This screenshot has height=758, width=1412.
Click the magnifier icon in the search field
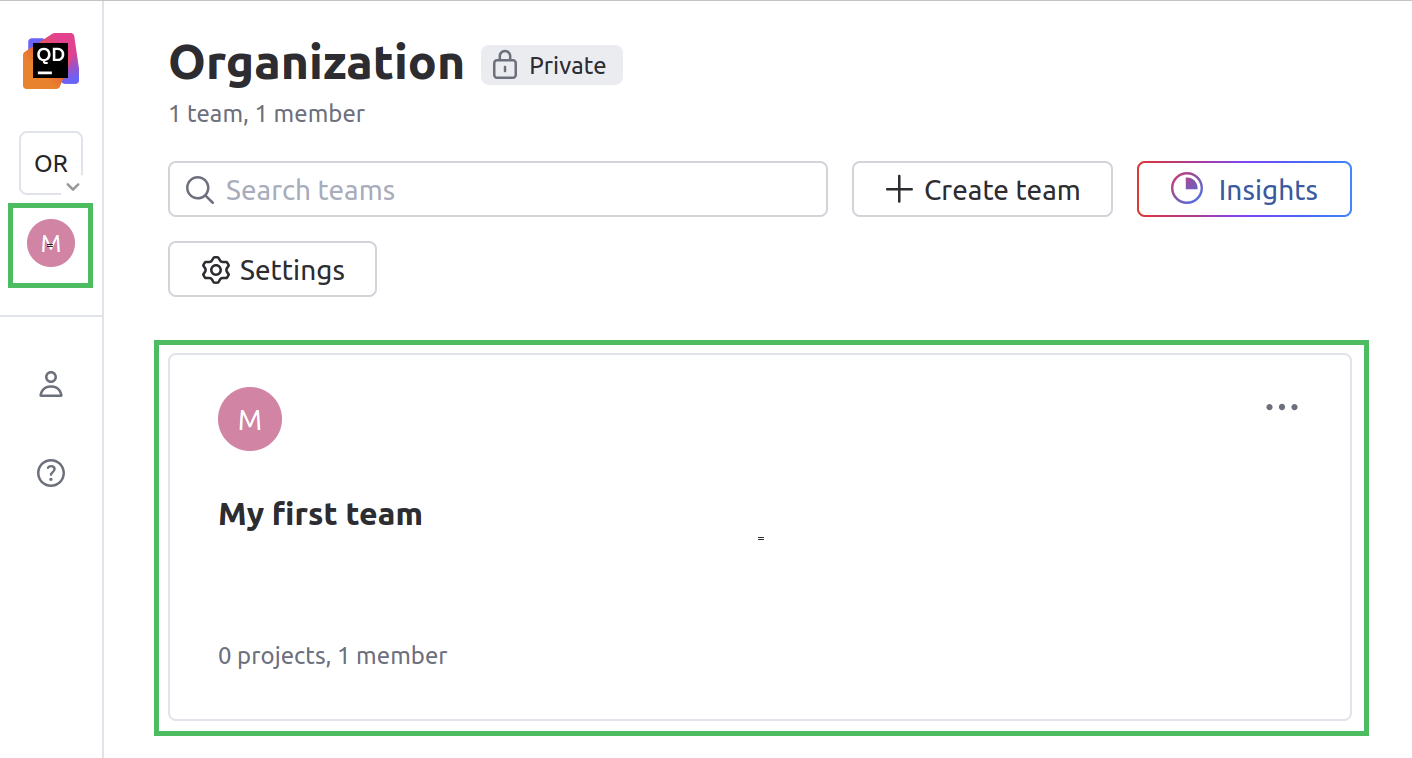pyautogui.click(x=199, y=189)
